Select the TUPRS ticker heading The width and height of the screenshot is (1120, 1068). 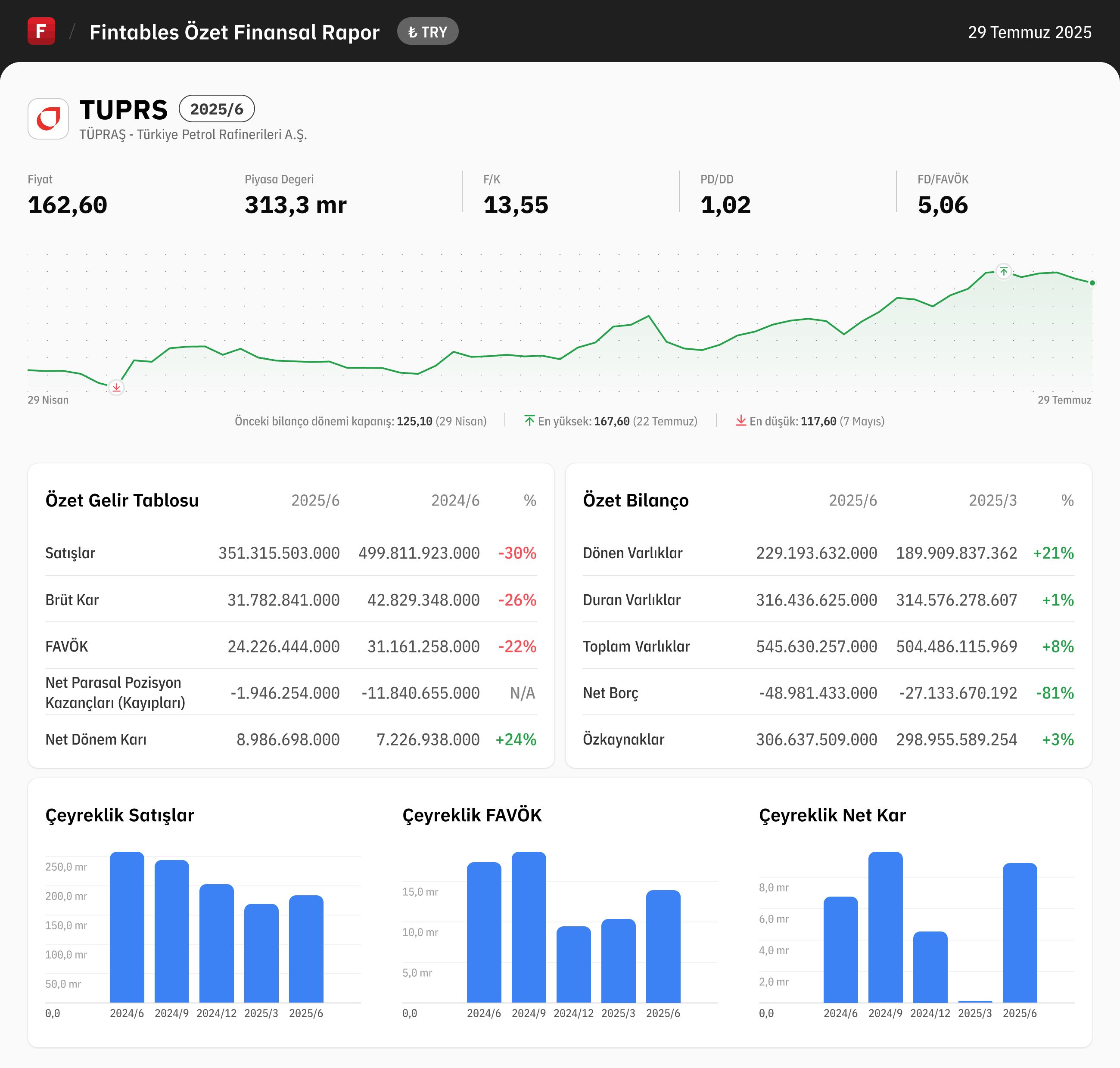point(124,110)
